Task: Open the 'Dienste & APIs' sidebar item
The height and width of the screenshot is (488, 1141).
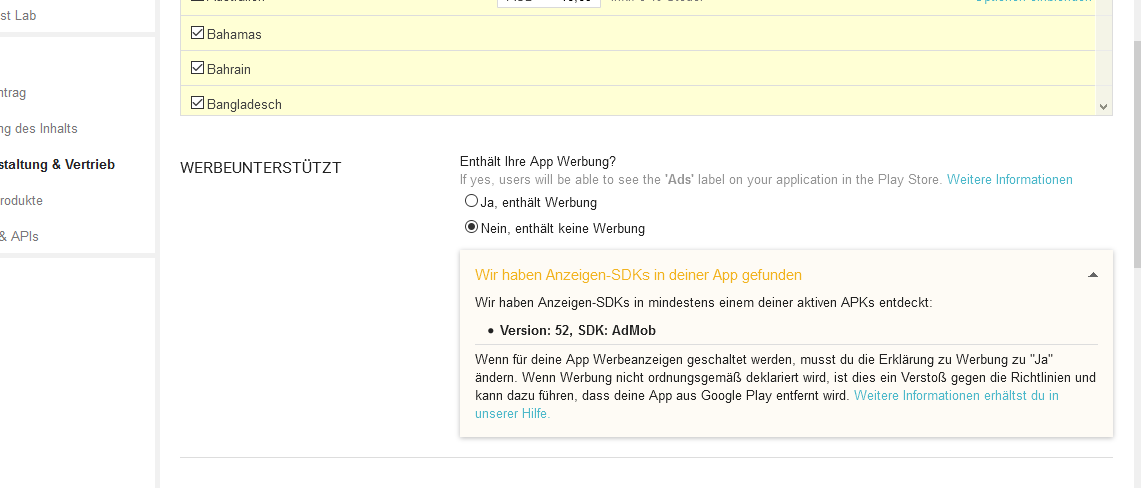Action: pyautogui.click(x=19, y=236)
